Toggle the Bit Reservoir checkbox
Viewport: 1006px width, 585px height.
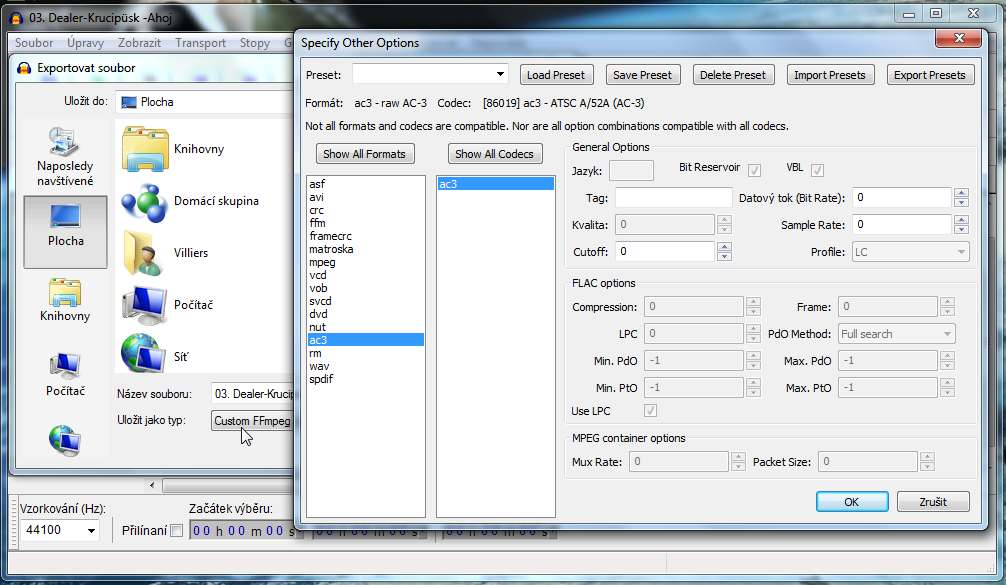[755, 170]
